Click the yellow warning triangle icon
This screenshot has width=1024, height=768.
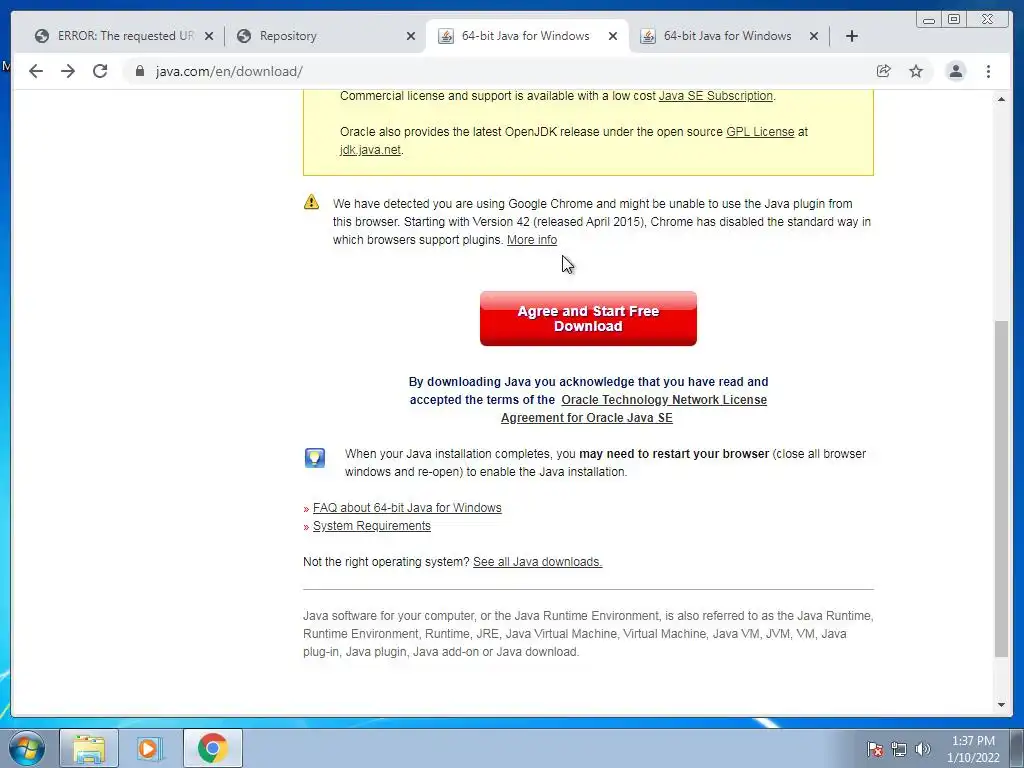pyautogui.click(x=312, y=202)
